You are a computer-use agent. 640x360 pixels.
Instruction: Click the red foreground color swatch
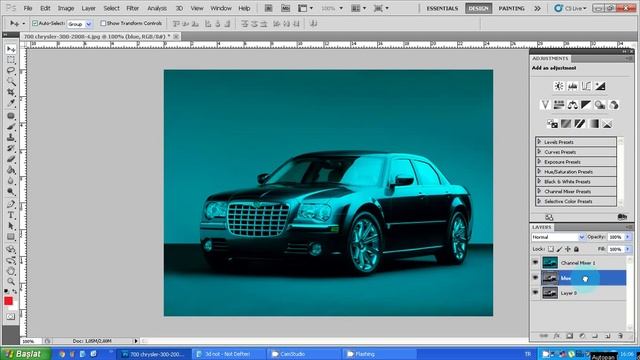[8, 301]
